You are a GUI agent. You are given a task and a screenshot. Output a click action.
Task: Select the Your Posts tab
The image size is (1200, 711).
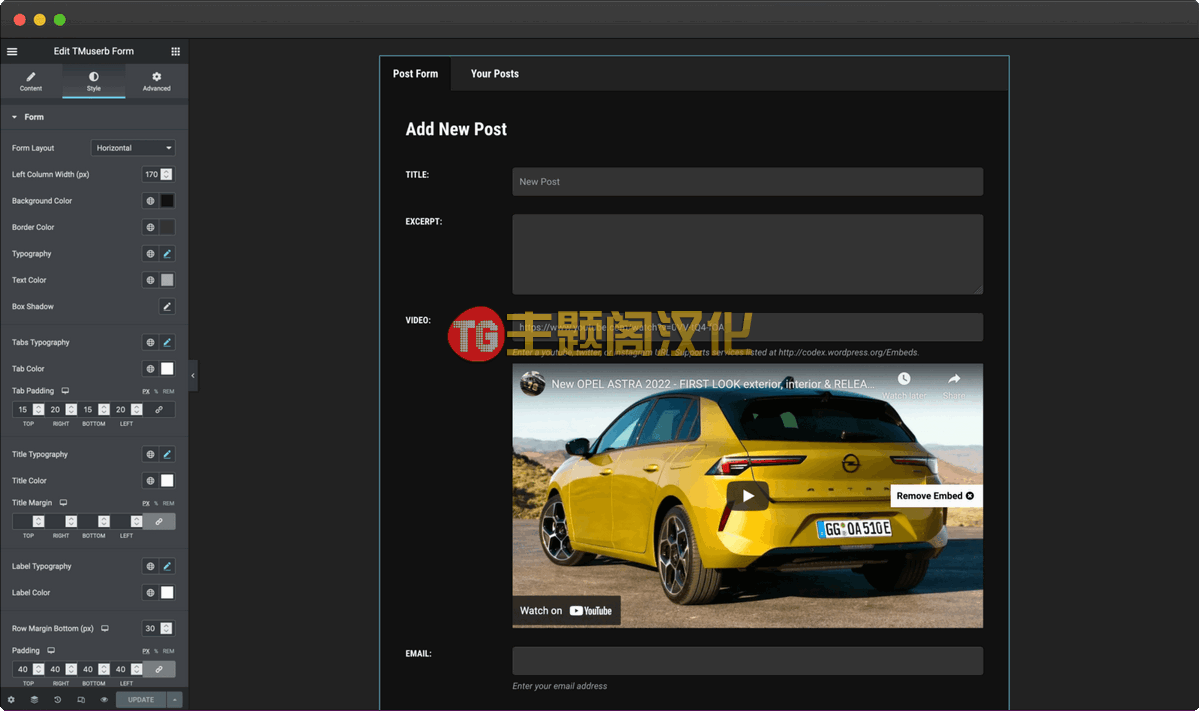(x=495, y=74)
